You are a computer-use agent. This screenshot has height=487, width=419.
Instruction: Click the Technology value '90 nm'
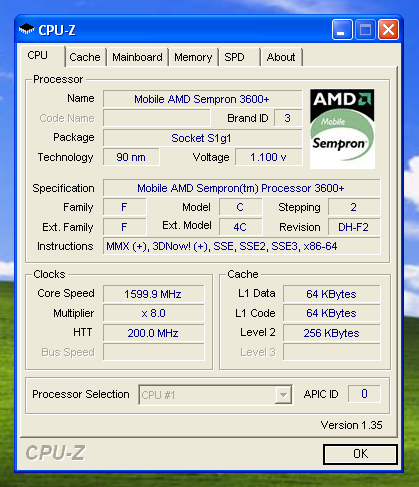tap(131, 157)
